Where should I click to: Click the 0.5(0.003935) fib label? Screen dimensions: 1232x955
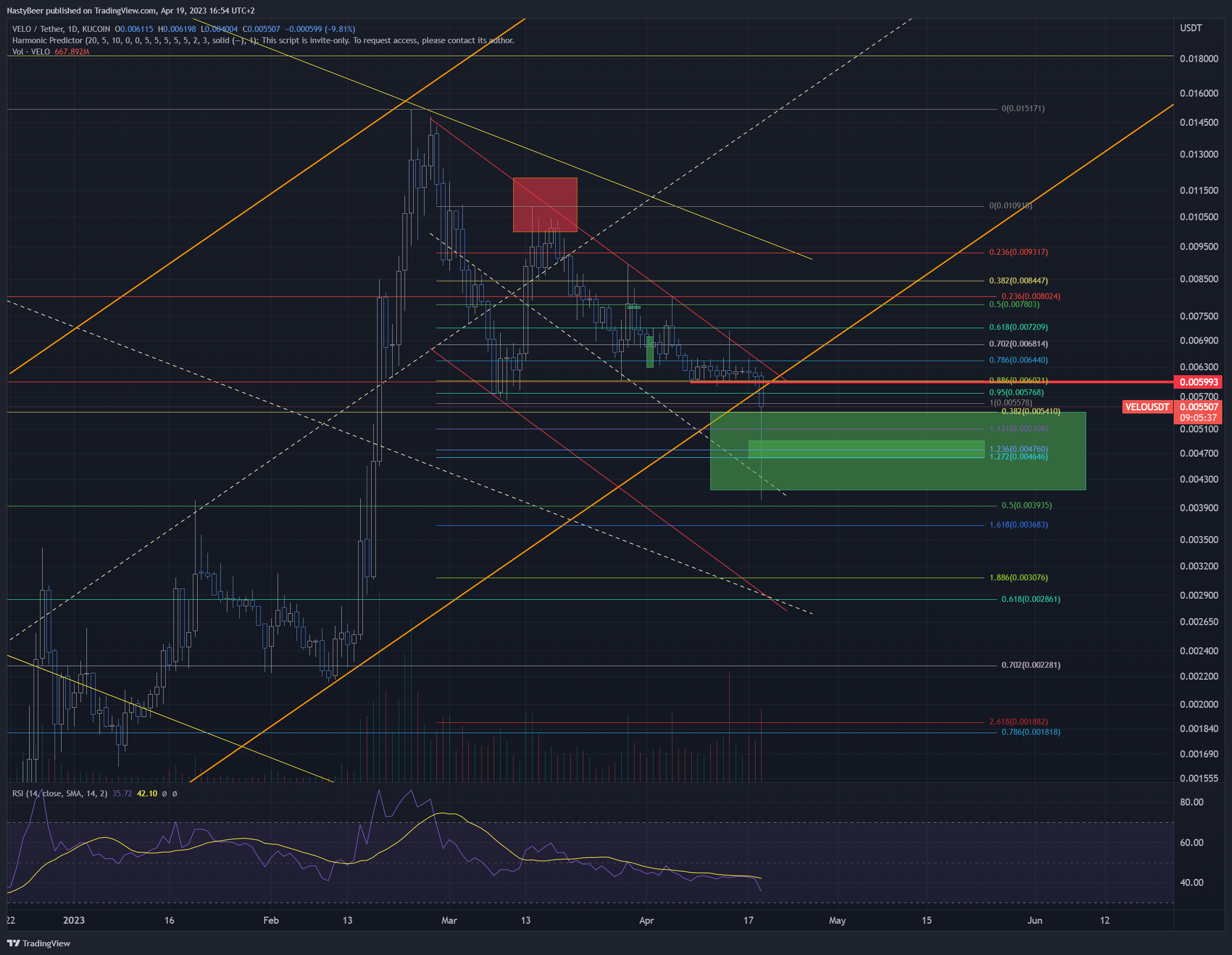1026,505
